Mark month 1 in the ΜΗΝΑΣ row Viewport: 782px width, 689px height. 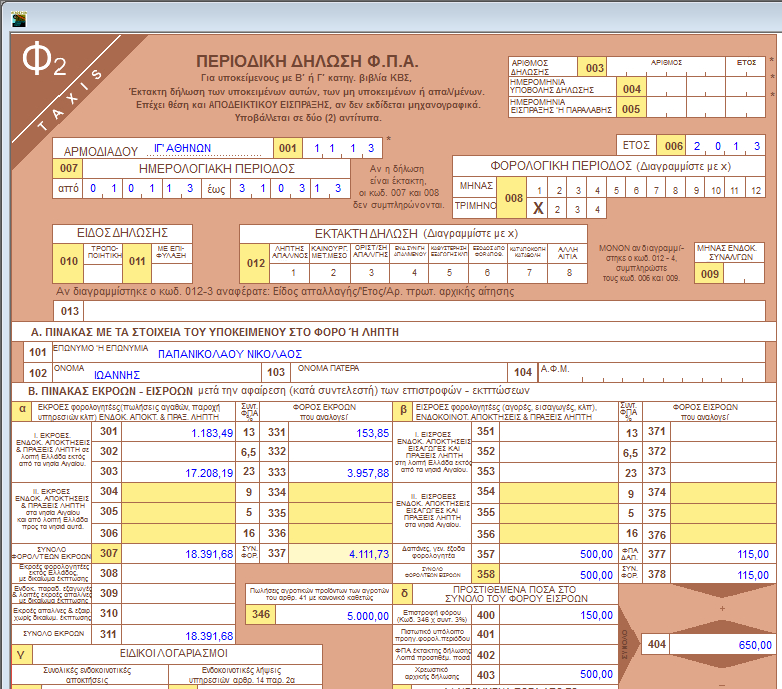[538, 187]
